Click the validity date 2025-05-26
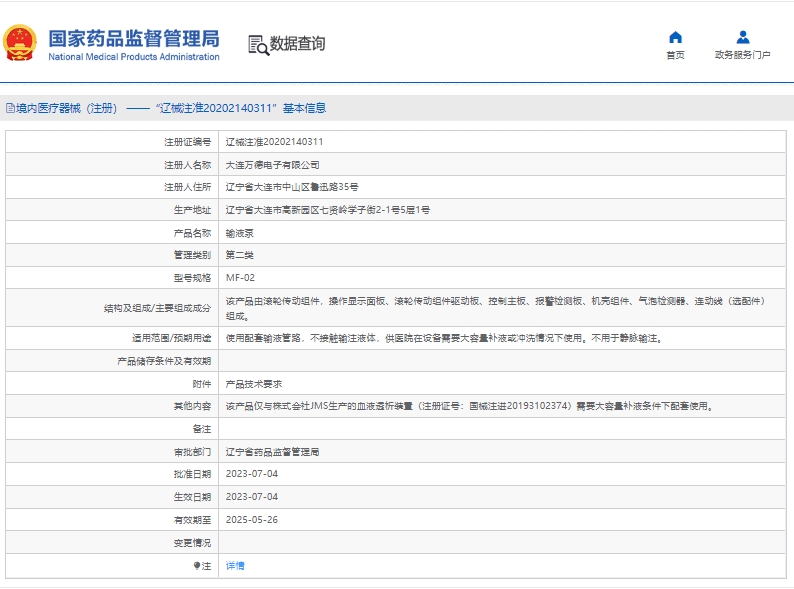The image size is (794, 589). (252, 520)
